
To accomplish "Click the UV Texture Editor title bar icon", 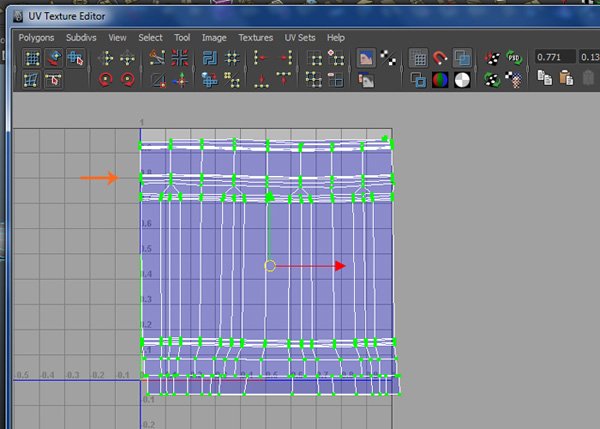I will click(x=18, y=16).
